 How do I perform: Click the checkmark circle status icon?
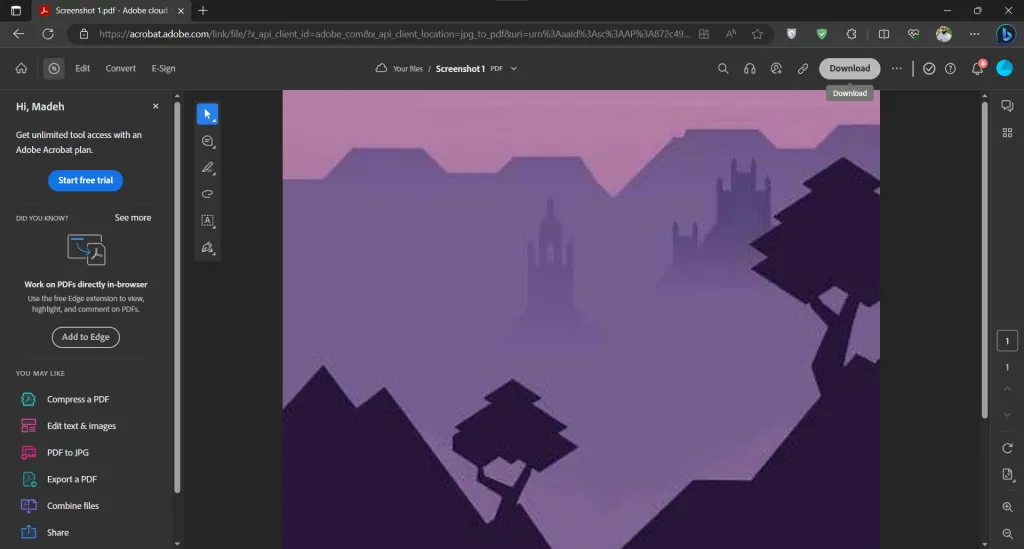point(929,69)
